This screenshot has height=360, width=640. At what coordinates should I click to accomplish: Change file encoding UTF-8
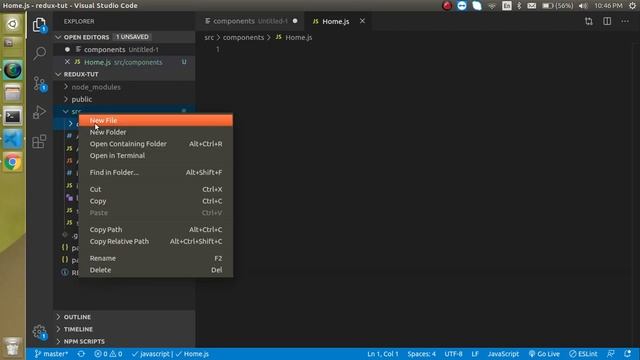click(453, 354)
